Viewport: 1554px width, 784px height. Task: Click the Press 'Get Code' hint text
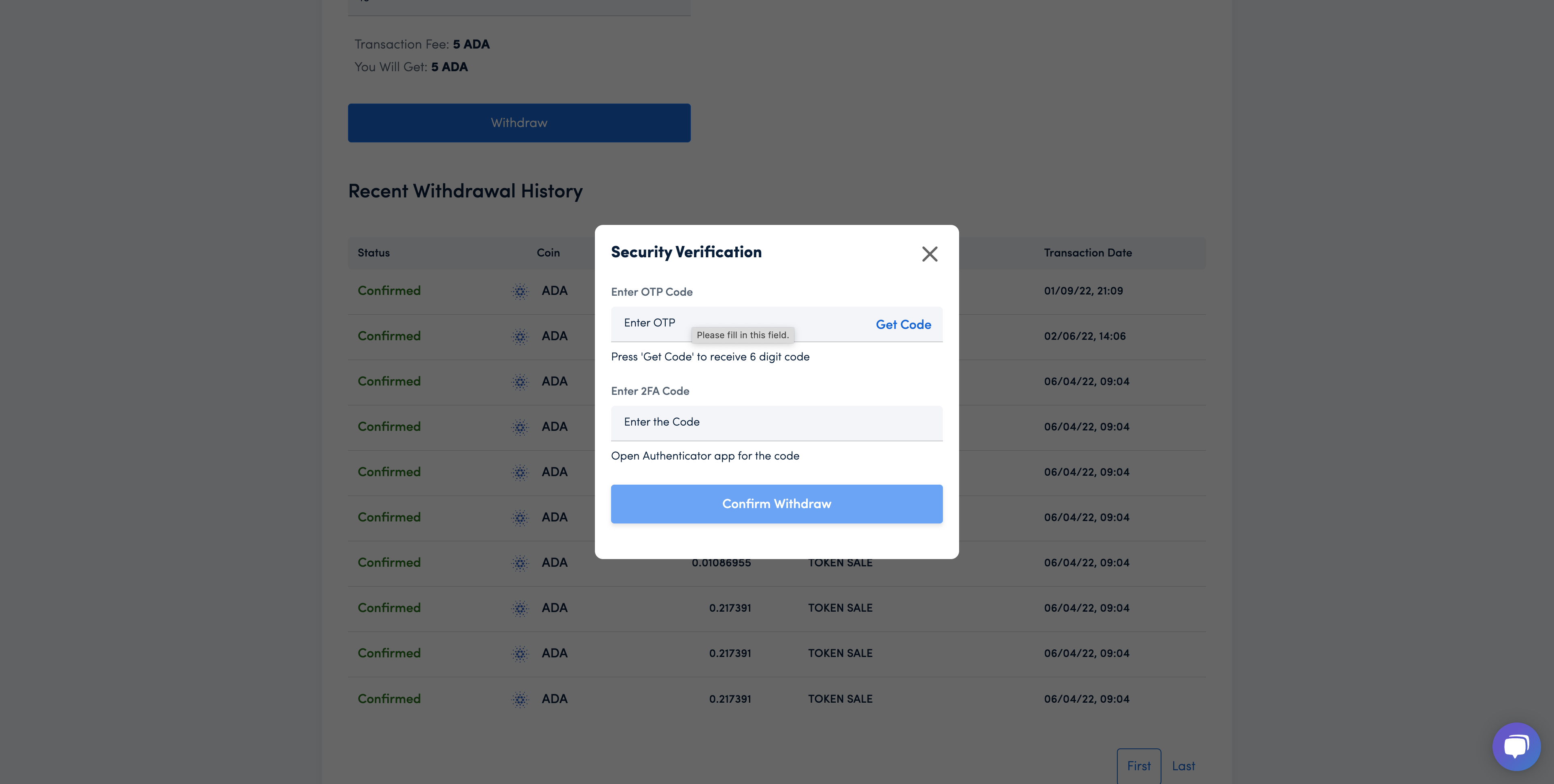click(710, 357)
